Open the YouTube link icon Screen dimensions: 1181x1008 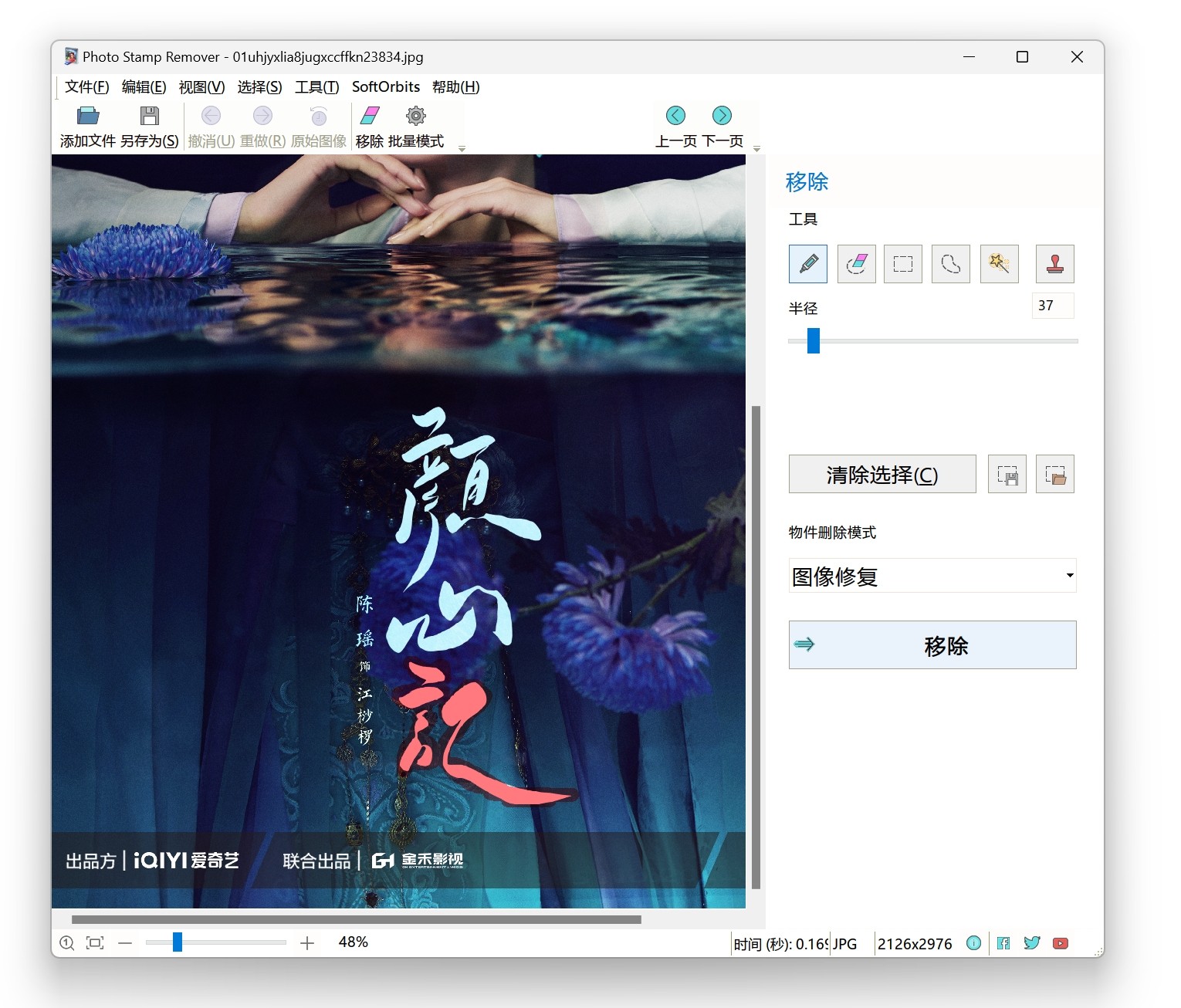(x=1061, y=942)
